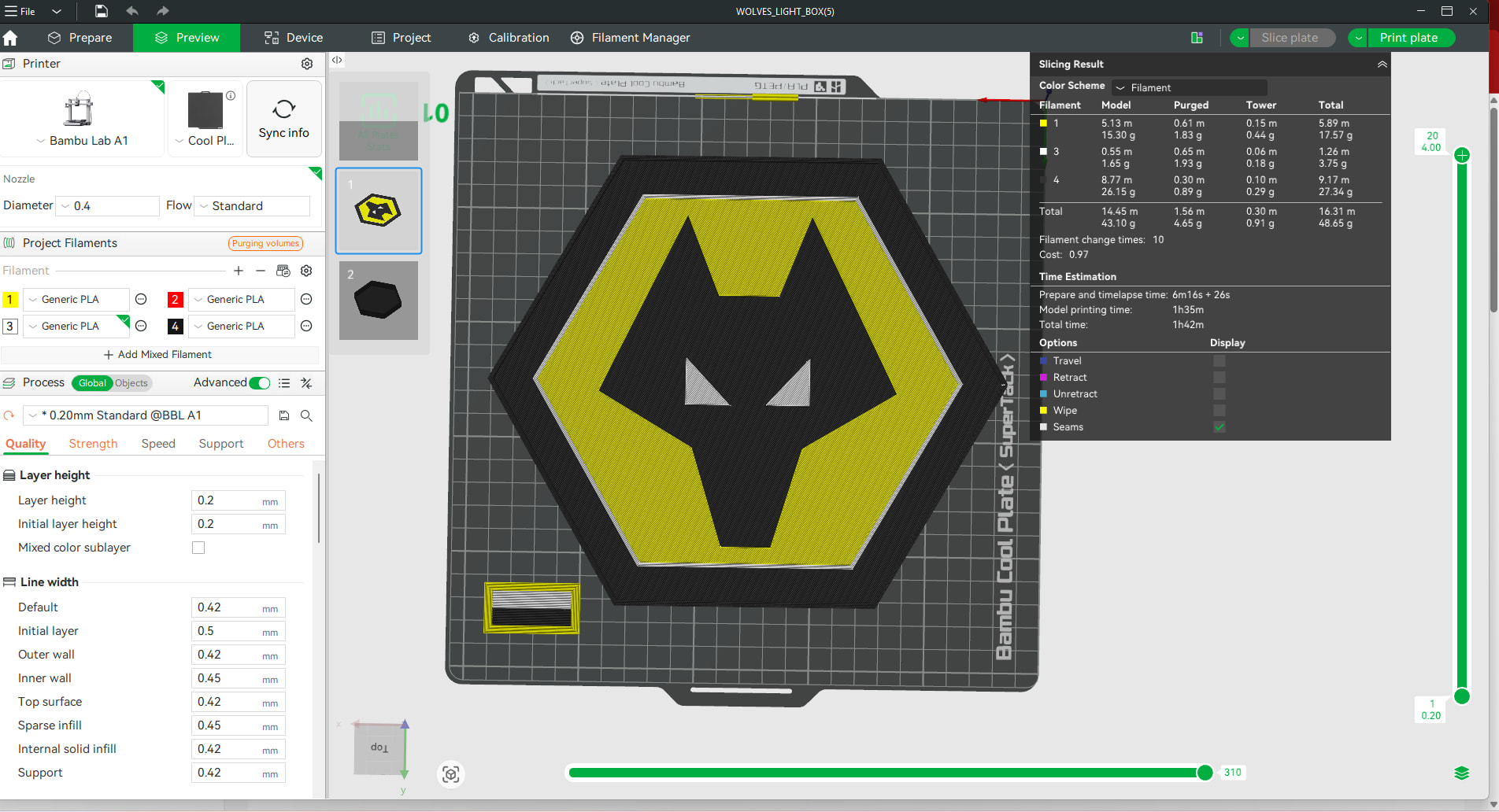Screen dimensions: 1499x812
Task: Switch to the Project tab
Action: click(402, 38)
